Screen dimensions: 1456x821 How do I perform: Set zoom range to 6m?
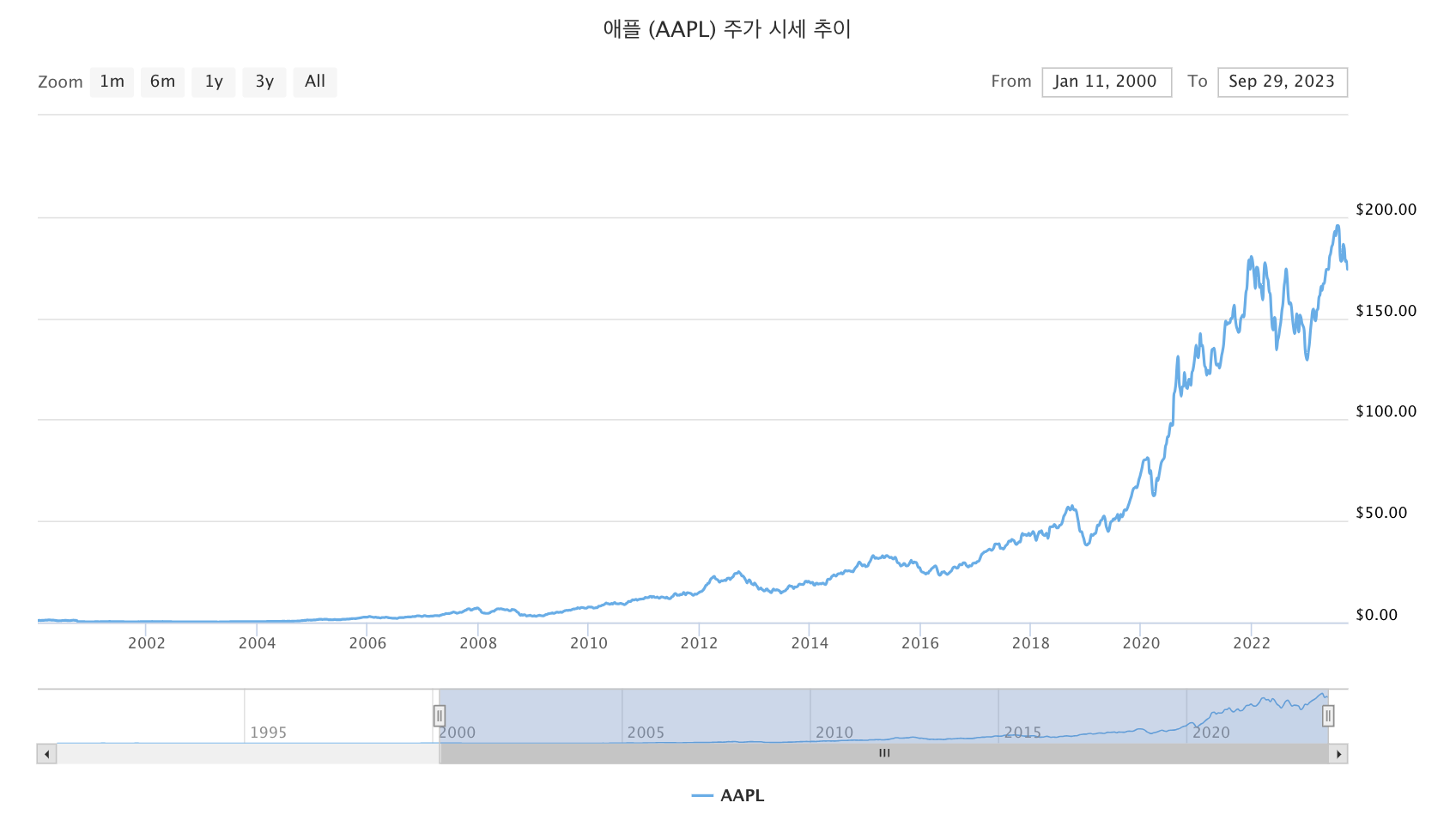point(162,82)
